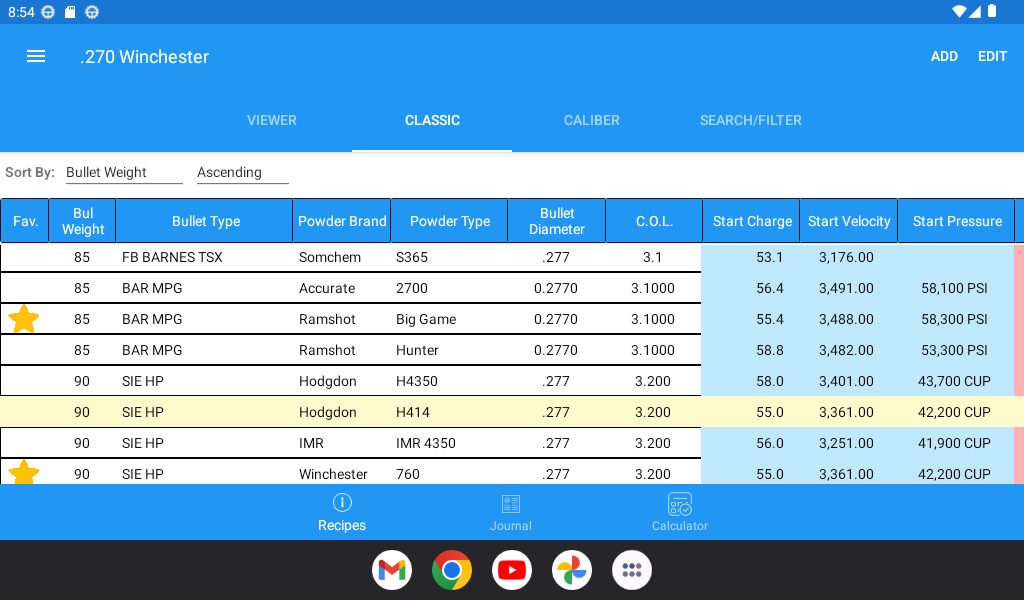The width and height of the screenshot is (1024, 600).
Task: Select the CLASSIC tab
Action: tap(432, 120)
